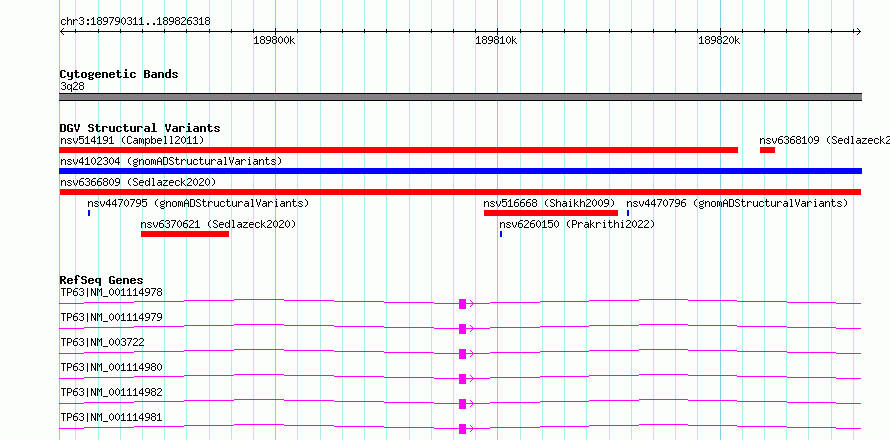The height and width of the screenshot is (440, 890).
Task: Select the red nsv516668 variant bar
Action: [x=551, y=213]
